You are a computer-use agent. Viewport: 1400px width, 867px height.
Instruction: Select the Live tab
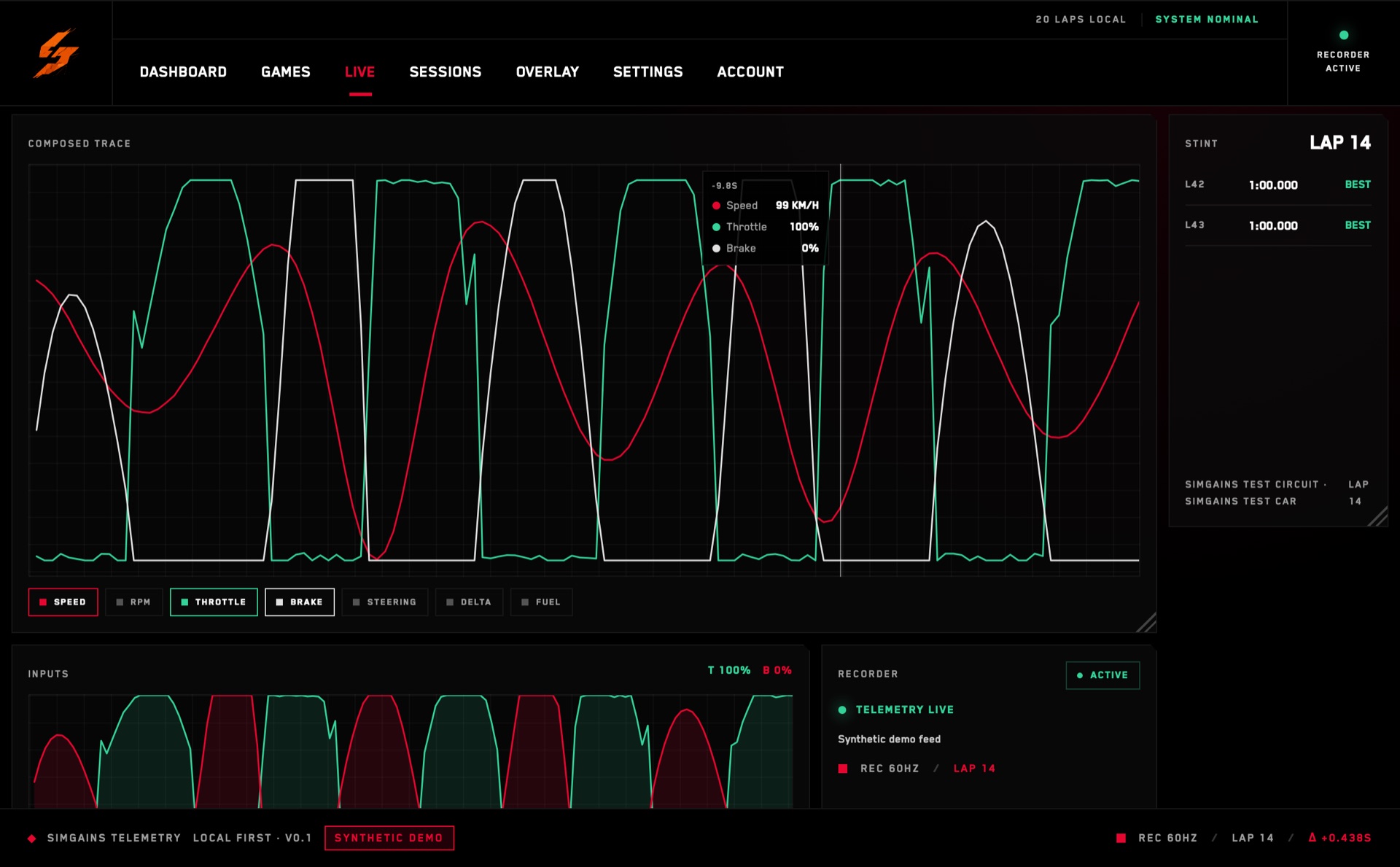coord(360,71)
